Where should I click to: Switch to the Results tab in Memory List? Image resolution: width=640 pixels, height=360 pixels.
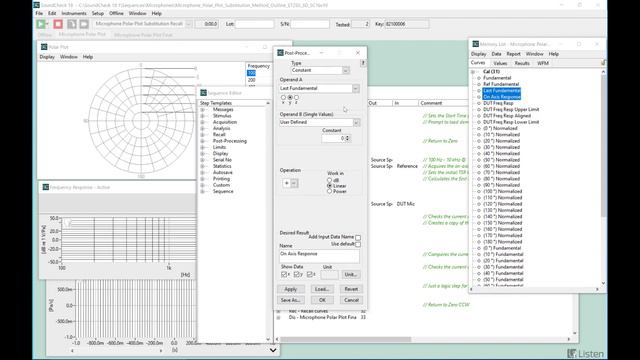(x=522, y=63)
